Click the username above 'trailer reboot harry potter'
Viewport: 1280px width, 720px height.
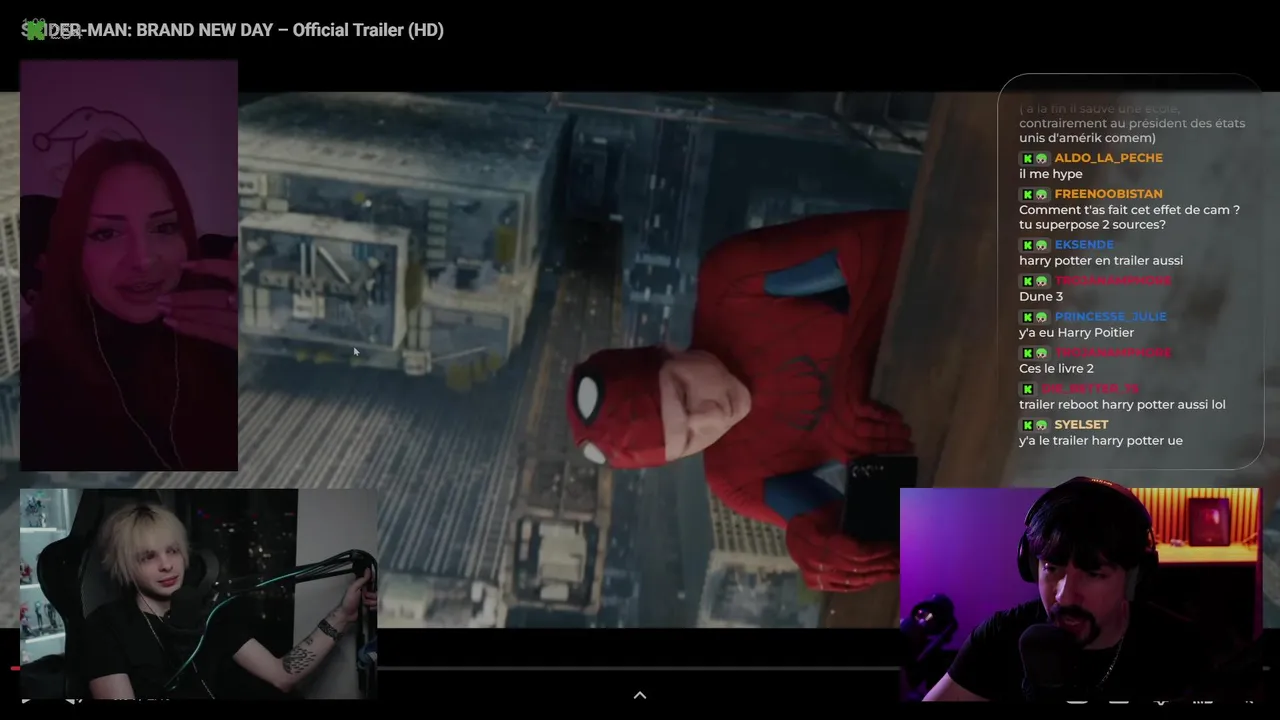[1090, 389]
